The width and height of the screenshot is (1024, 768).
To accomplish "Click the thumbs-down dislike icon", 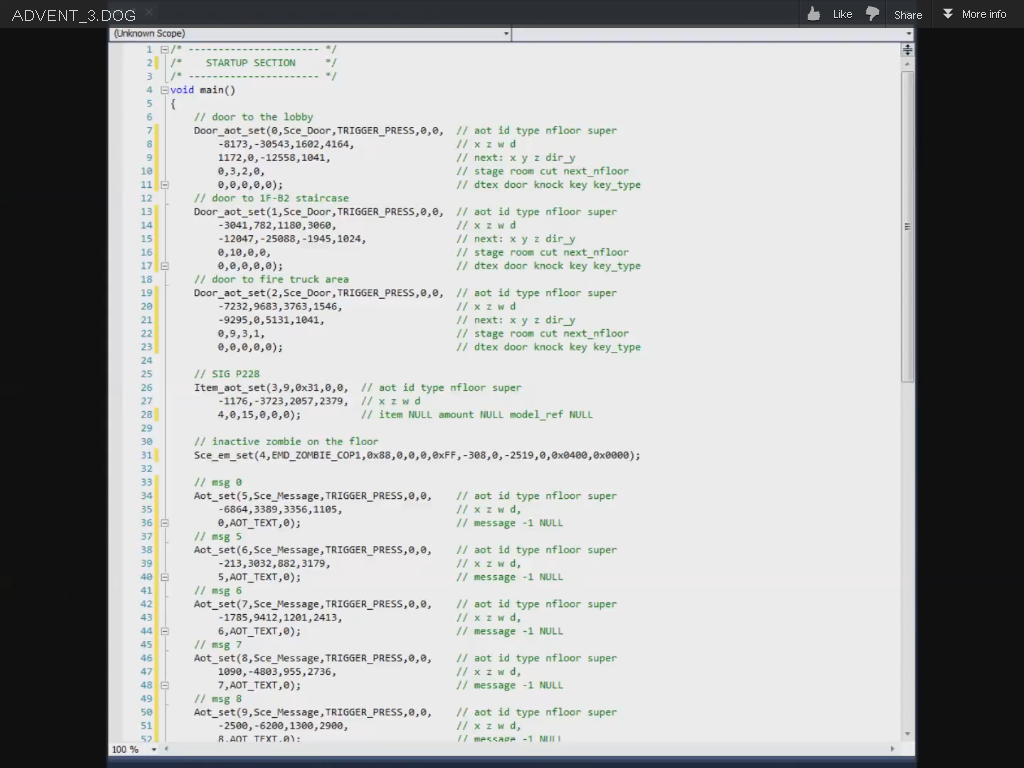I will (x=872, y=13).
